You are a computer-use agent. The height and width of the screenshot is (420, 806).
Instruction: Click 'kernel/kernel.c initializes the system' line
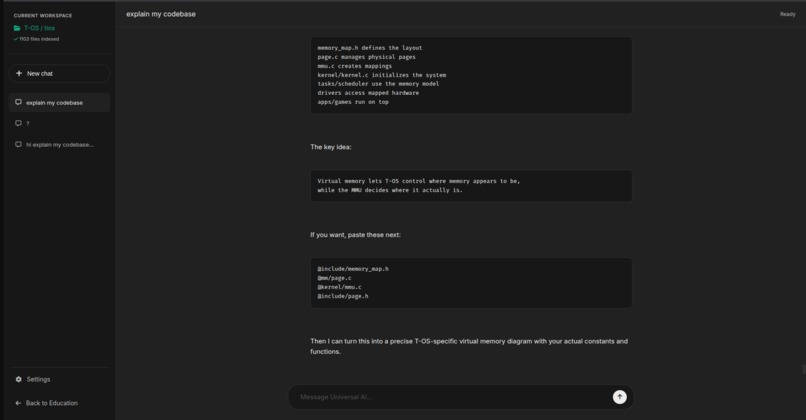(381, 75)
